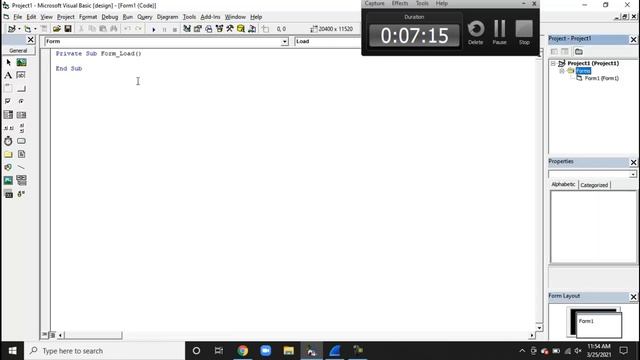
Task: Select the Shape control tool
Action: pyautogui.click(x=8, y=167)
